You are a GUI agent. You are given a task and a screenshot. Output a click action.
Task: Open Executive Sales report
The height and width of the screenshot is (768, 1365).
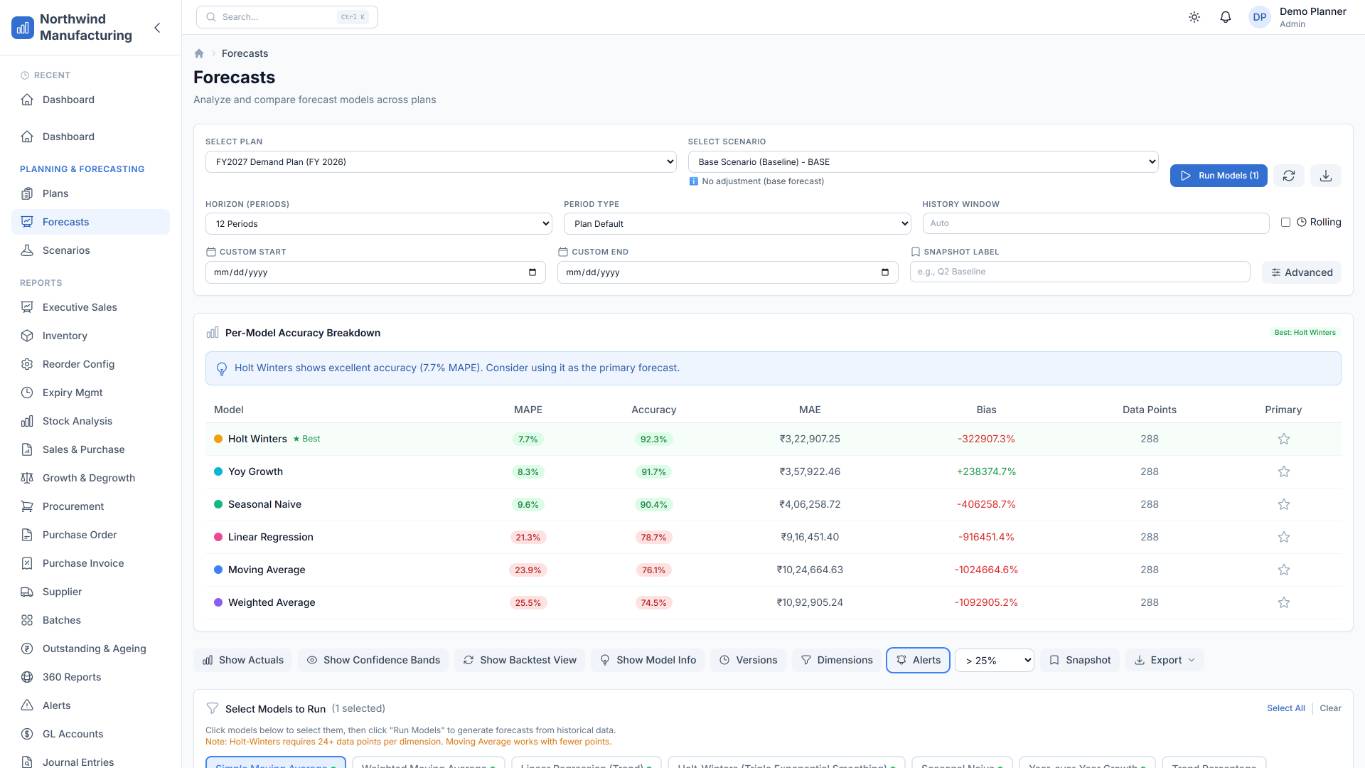[x=90, y=308]
